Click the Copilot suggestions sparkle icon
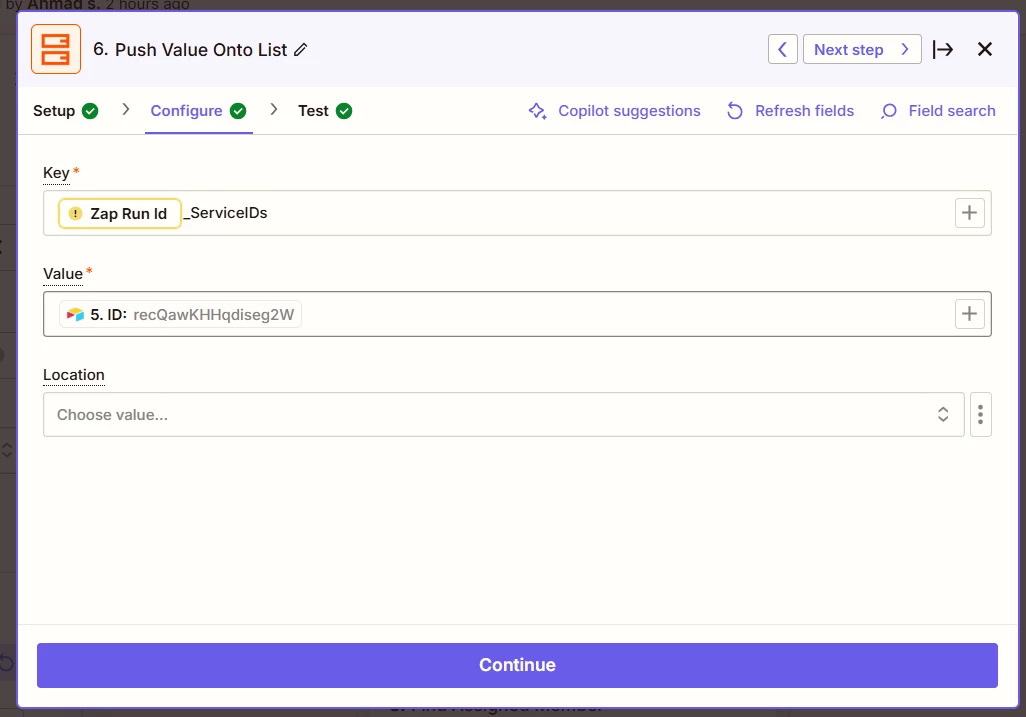The height and width of the screenshot is (717, 1026). tap(537, 111)
